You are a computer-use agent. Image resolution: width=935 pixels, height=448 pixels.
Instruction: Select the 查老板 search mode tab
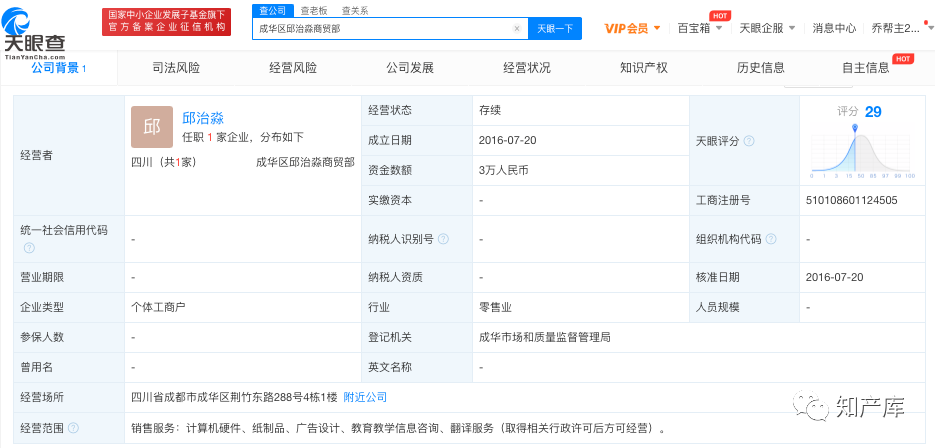pos(313,10)
